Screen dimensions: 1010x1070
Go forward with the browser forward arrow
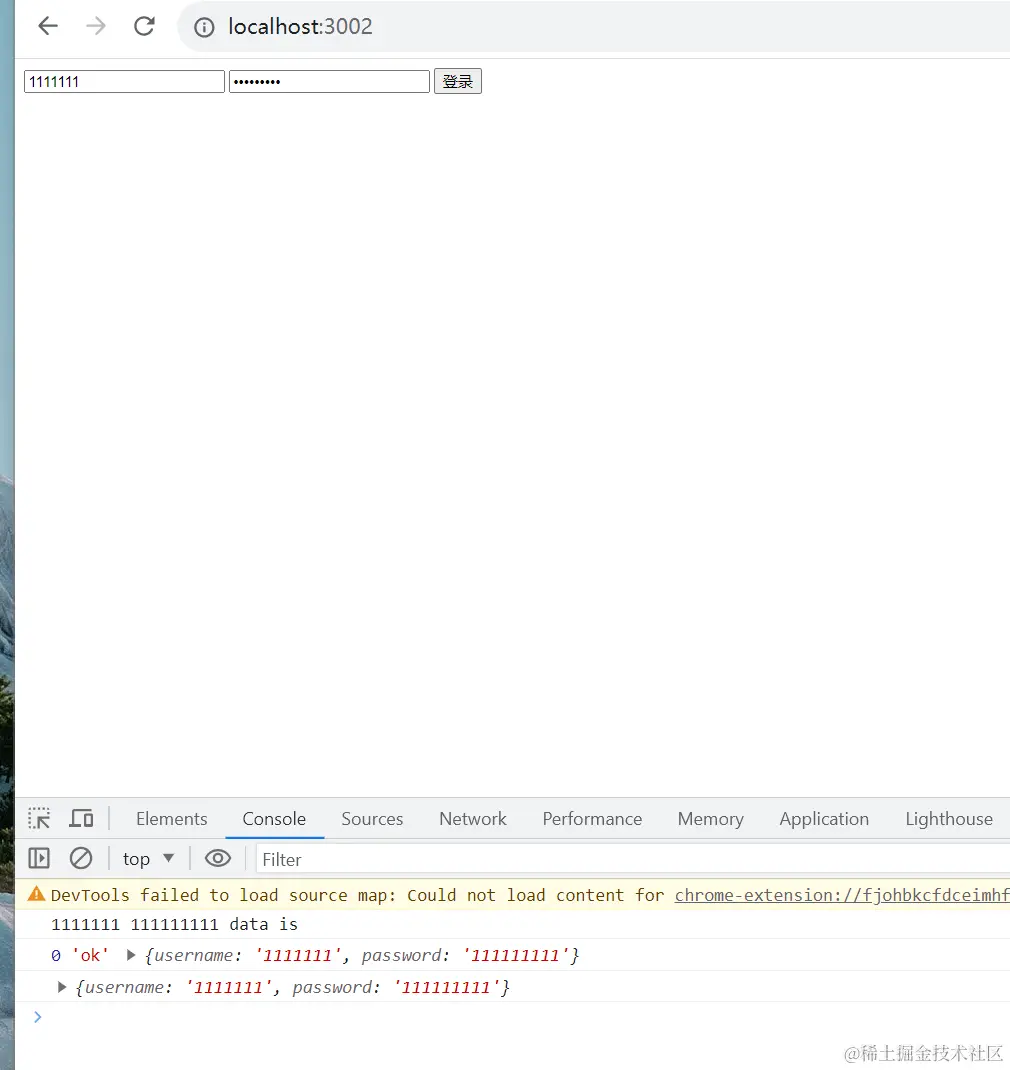coord(96,27)
